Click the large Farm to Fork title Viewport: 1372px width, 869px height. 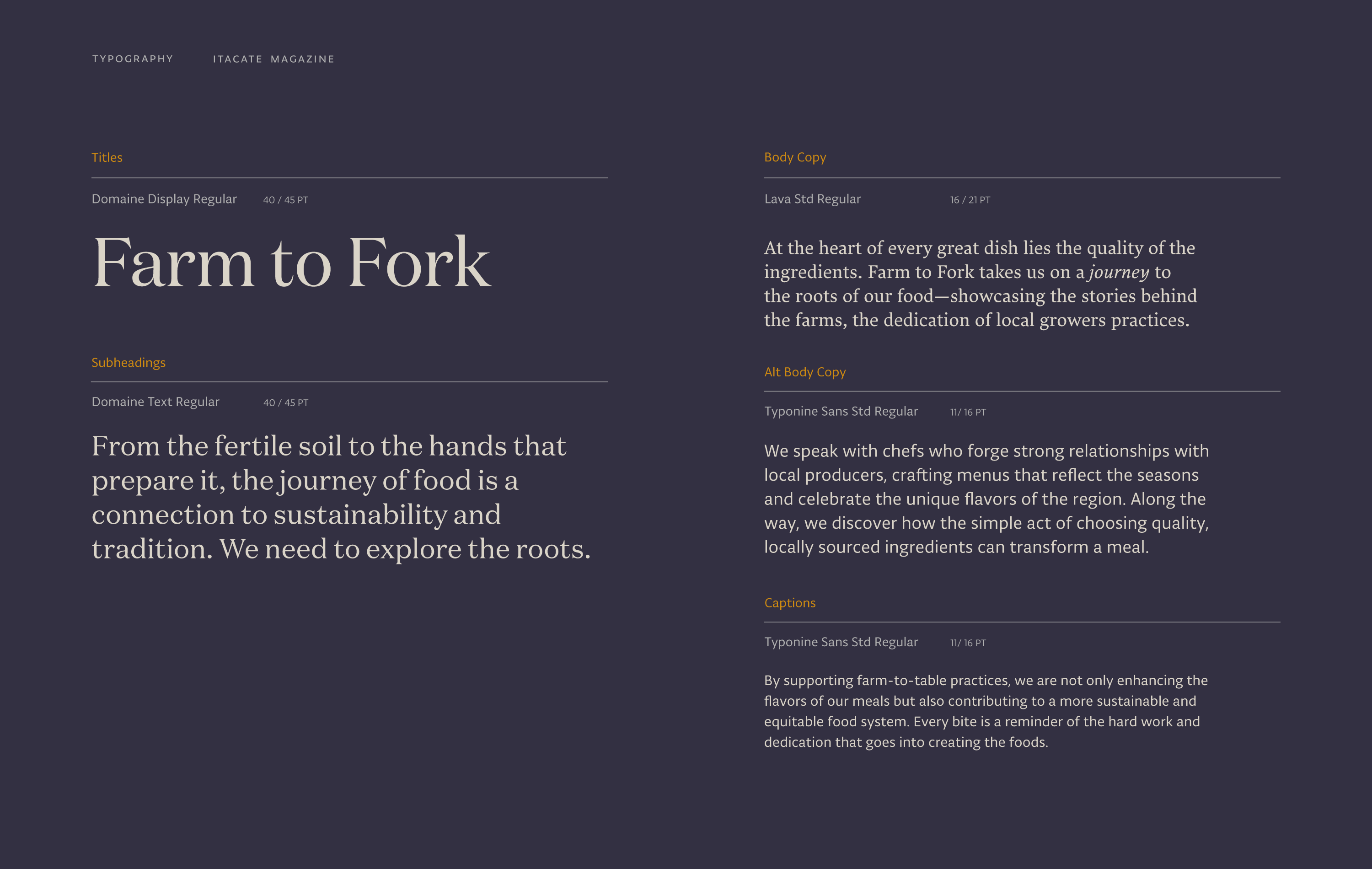[x=290, y=263]
